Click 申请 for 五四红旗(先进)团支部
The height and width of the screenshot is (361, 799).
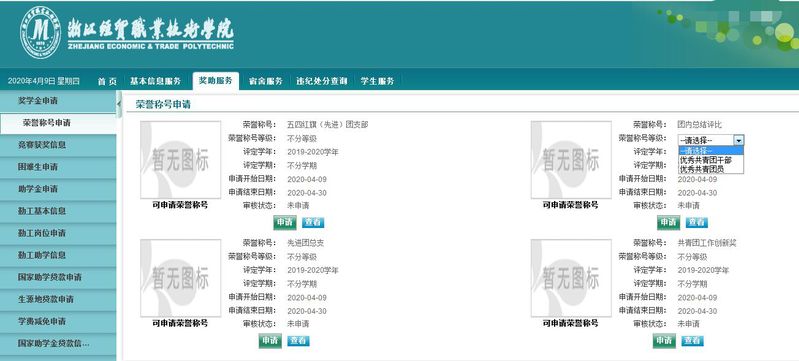(285, 222)
